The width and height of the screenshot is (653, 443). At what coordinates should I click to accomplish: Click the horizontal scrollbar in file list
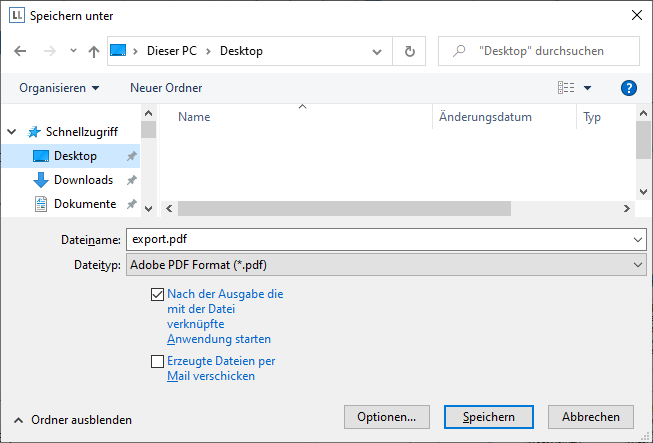[344, 208]
